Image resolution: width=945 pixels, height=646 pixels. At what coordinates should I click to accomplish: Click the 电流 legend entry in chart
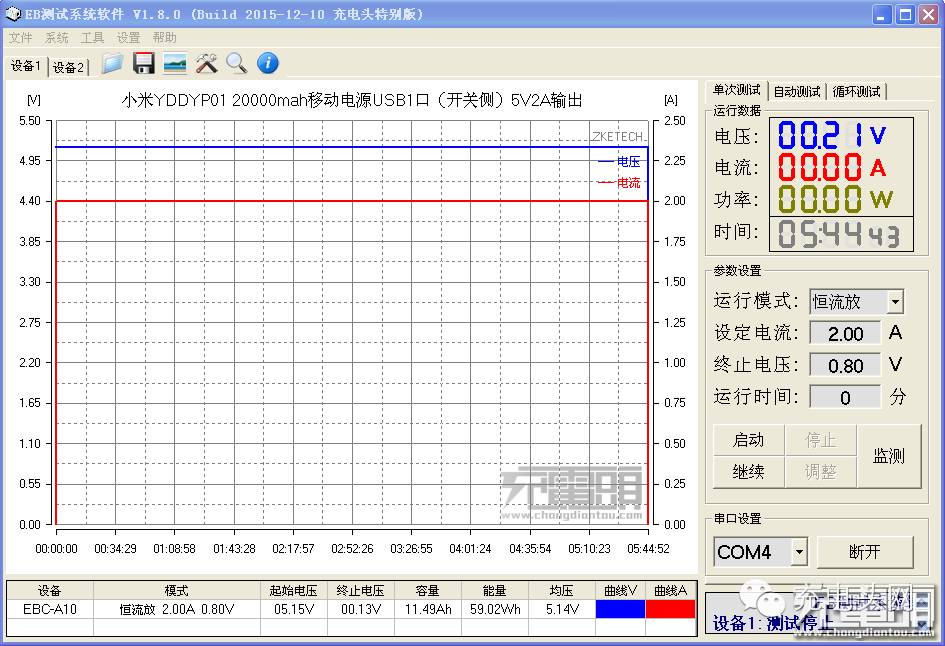[620, 183]
